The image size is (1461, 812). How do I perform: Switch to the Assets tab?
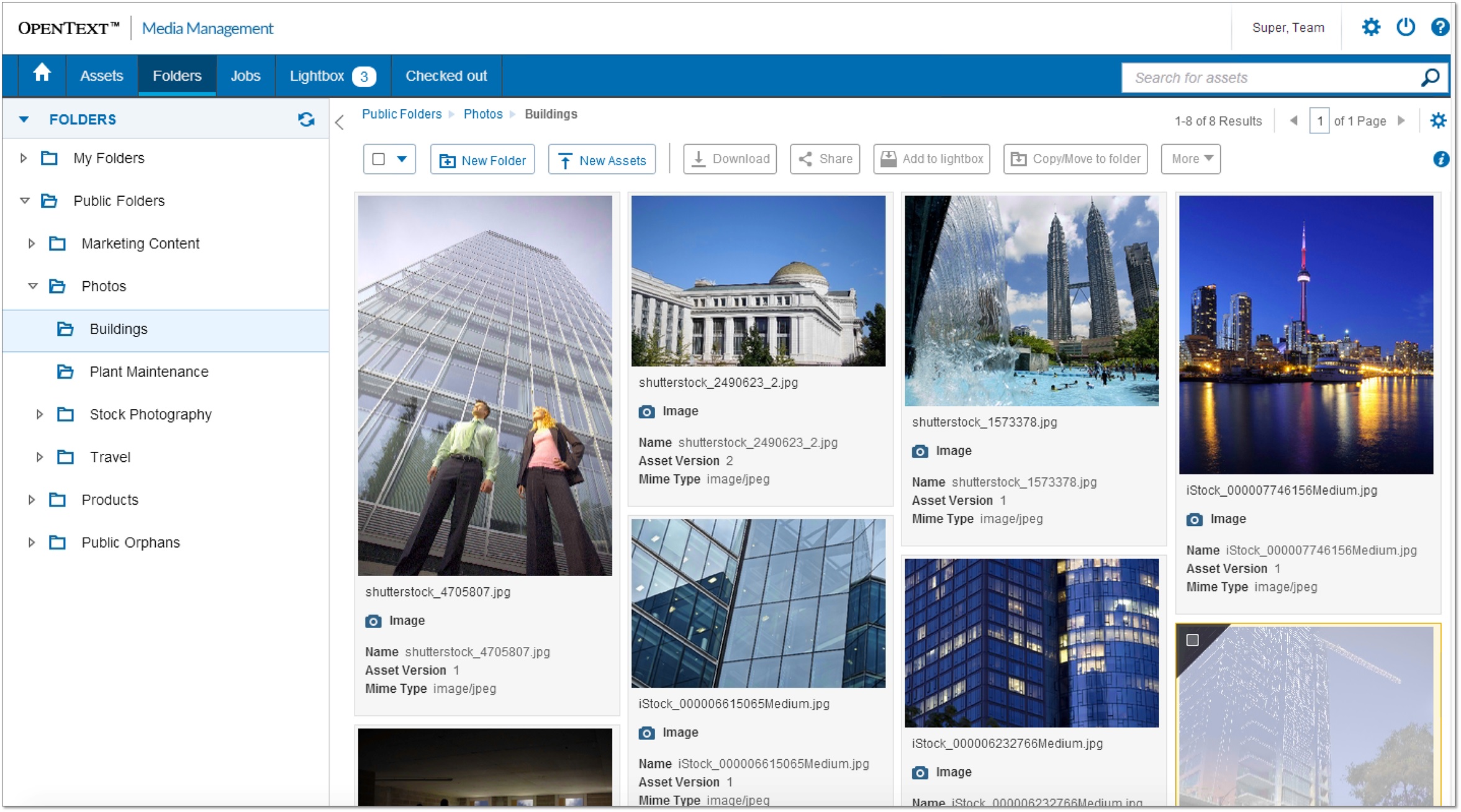click(x=101, y=76)
